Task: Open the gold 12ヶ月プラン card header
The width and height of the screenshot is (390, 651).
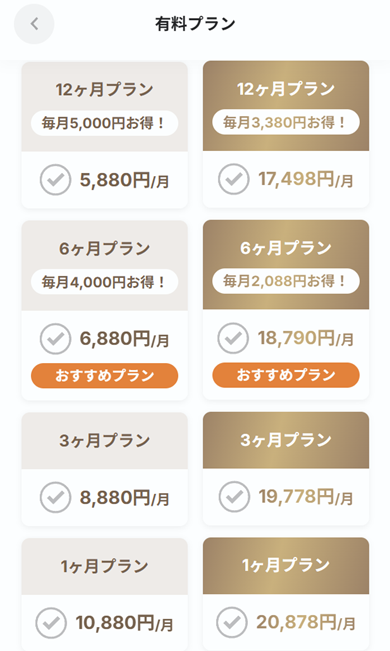Action: (286, 106)
